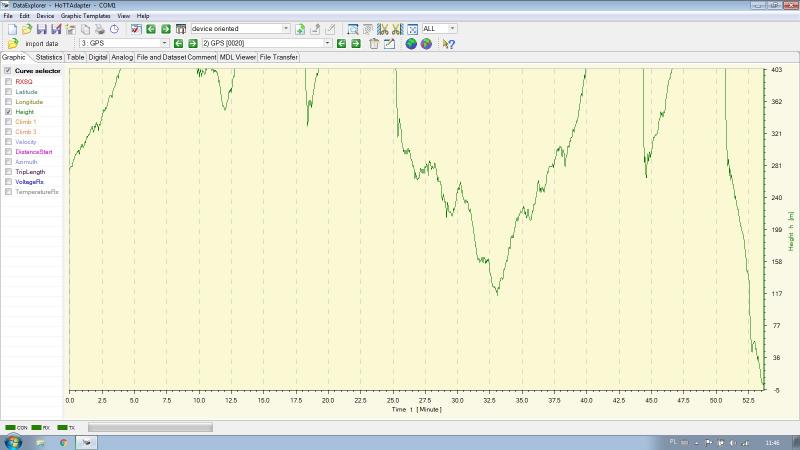Click the edit record pencil icon
The height and width of the screenshot is (450, 800).
[x=389, y=44]
